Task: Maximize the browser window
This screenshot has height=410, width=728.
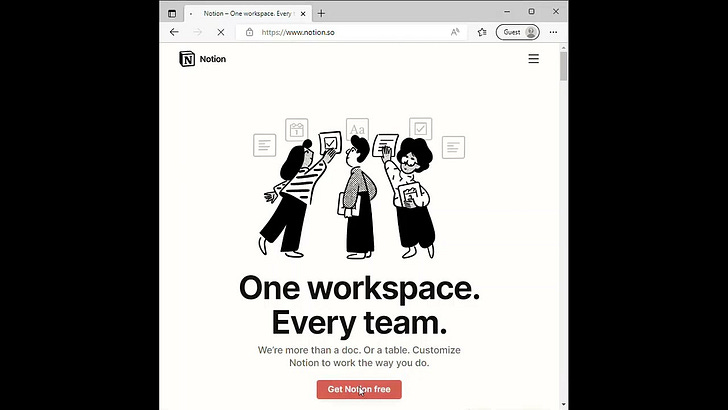Action: click(x=532, y=12)
